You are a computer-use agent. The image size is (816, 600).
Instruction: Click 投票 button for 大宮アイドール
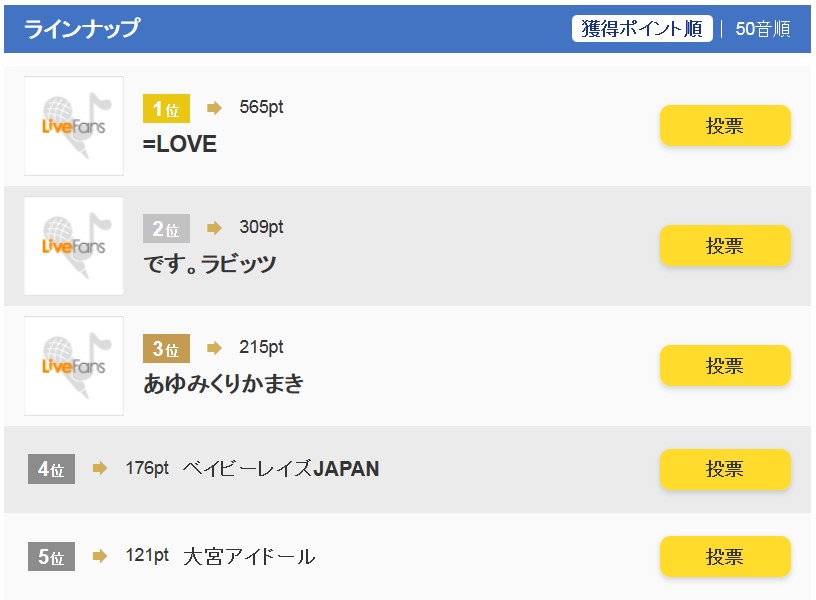(x=725, y=556)
